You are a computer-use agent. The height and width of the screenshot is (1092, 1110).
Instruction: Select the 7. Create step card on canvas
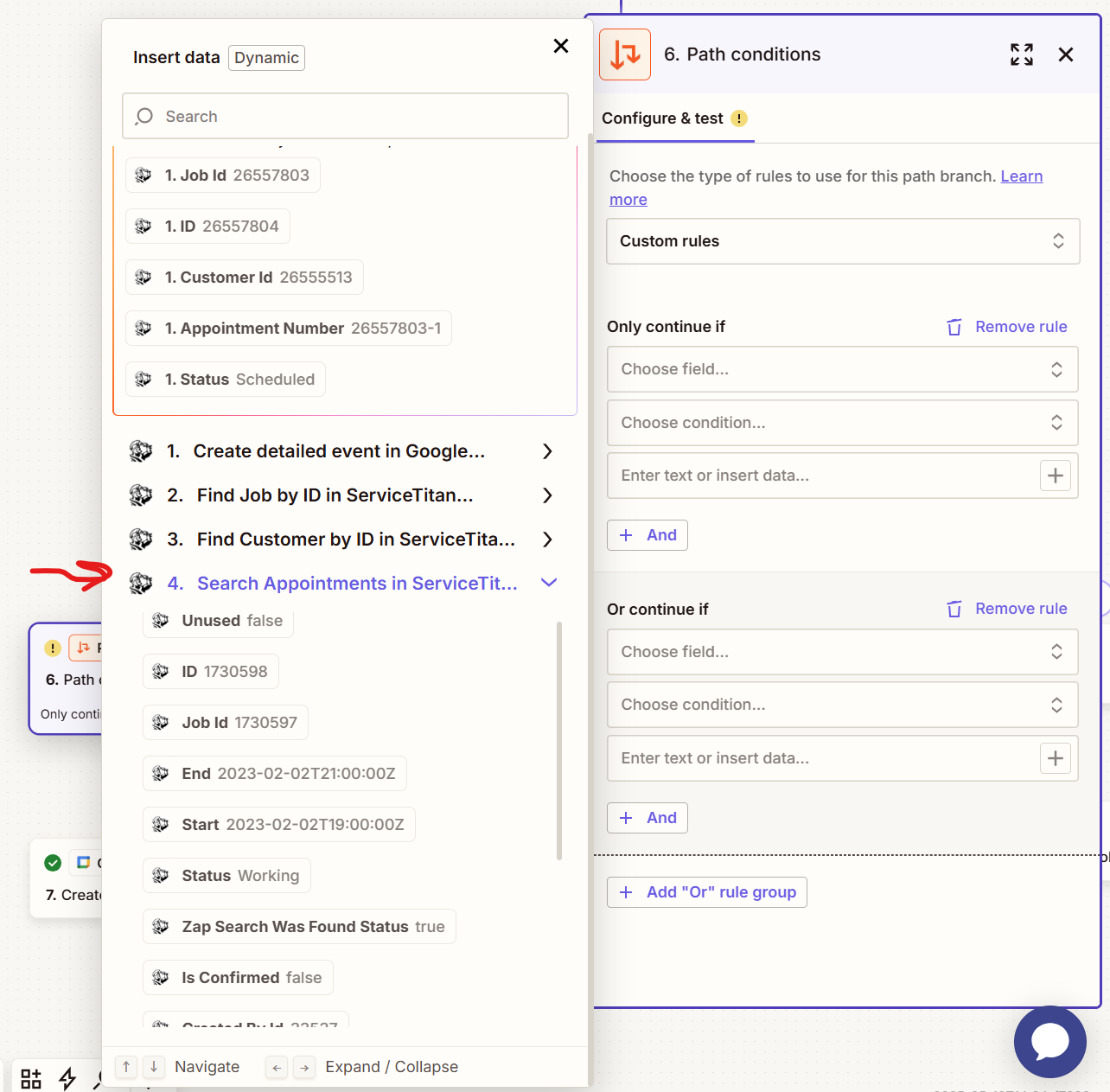point(66,878)
